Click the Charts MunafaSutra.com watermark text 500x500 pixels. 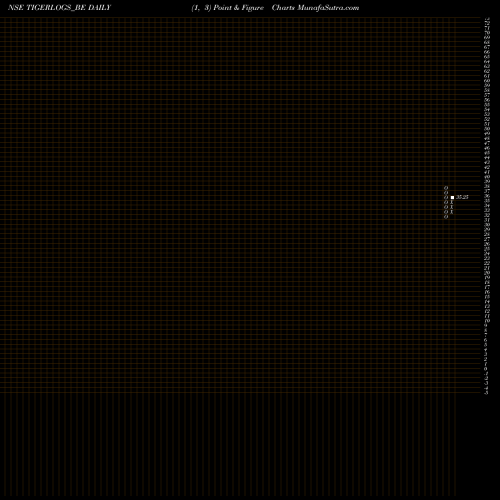[x=315, y=8]
